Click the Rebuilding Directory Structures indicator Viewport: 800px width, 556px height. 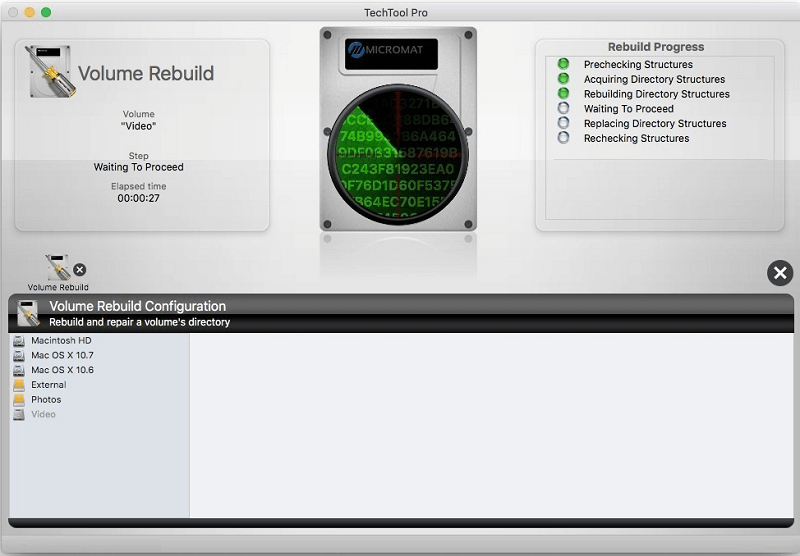click(563, 94)
